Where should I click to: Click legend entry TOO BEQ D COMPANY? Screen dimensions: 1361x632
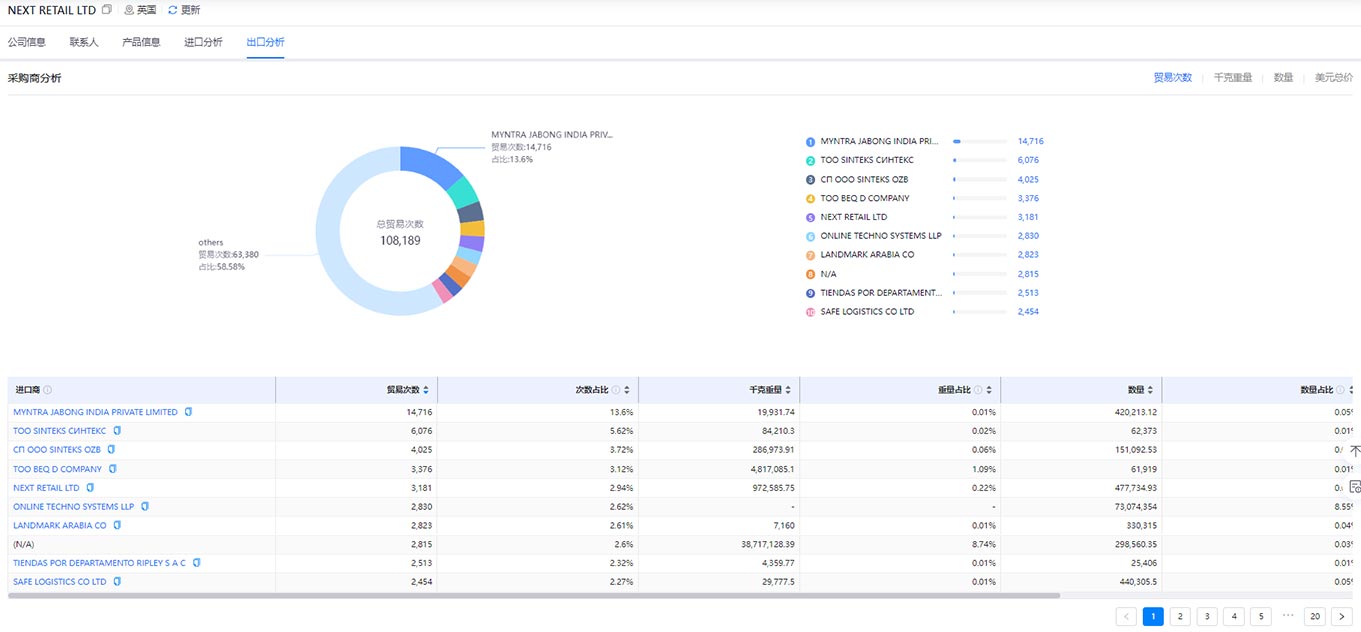(x=865, y=198)
